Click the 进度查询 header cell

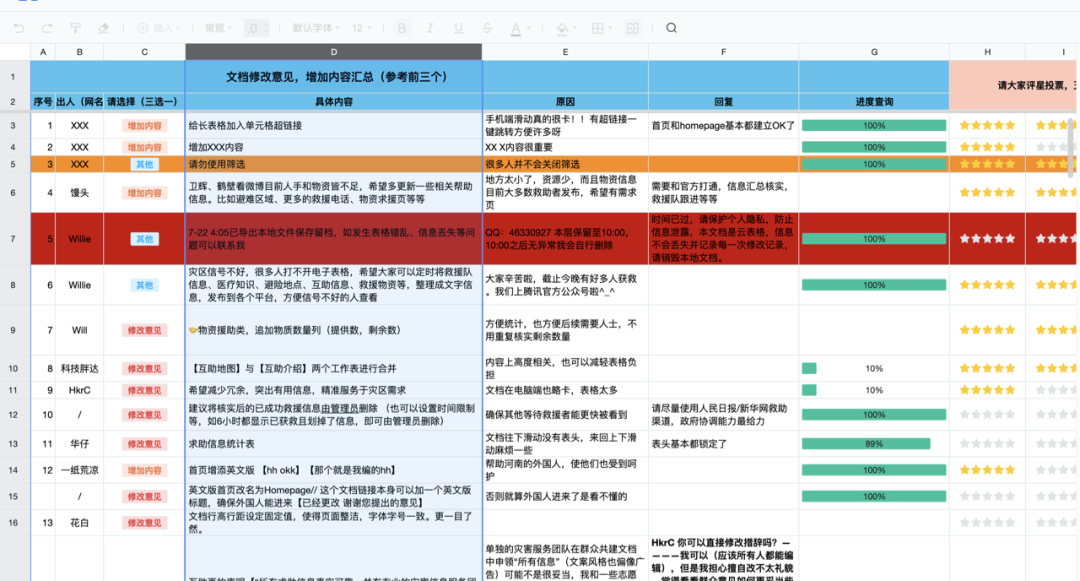click(874, 102)
